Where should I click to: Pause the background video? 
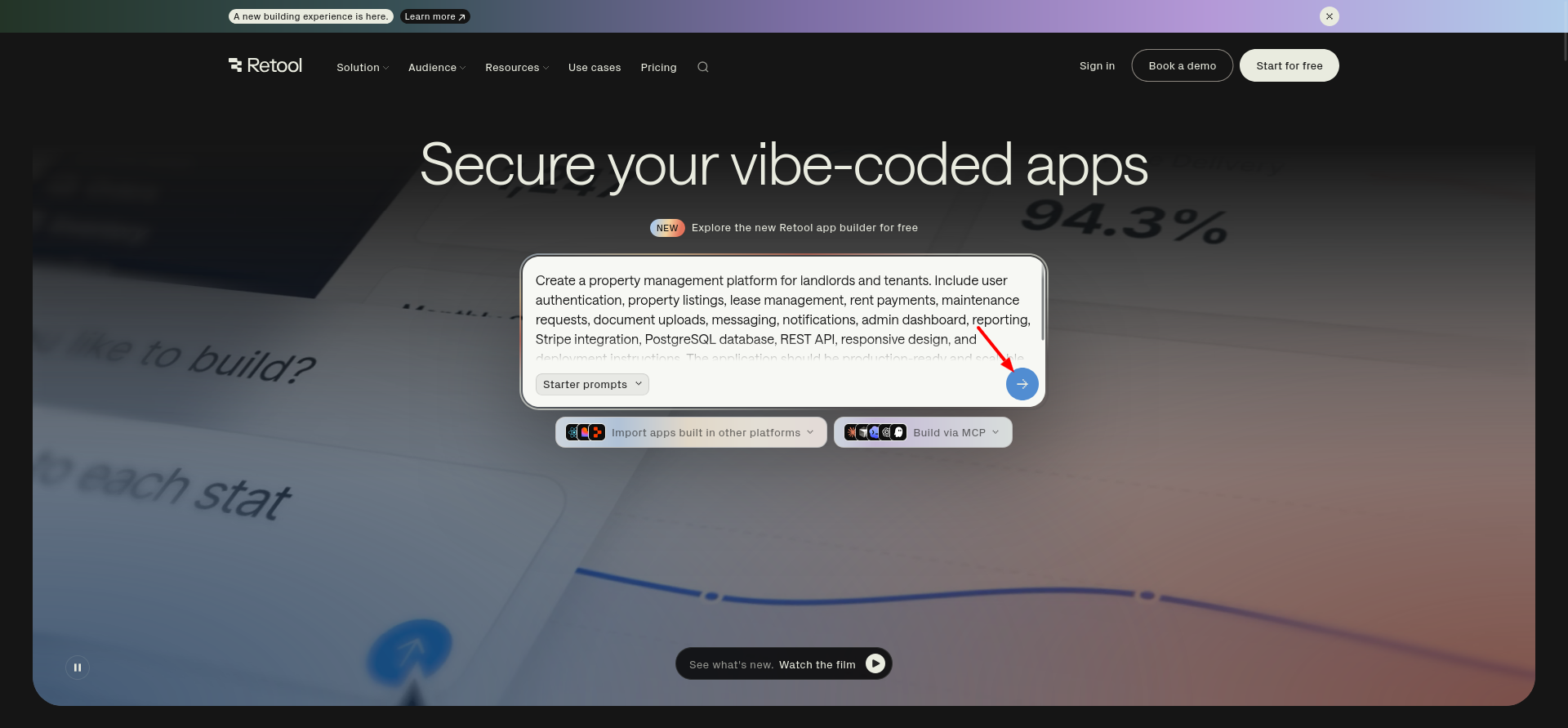point(78,668)
